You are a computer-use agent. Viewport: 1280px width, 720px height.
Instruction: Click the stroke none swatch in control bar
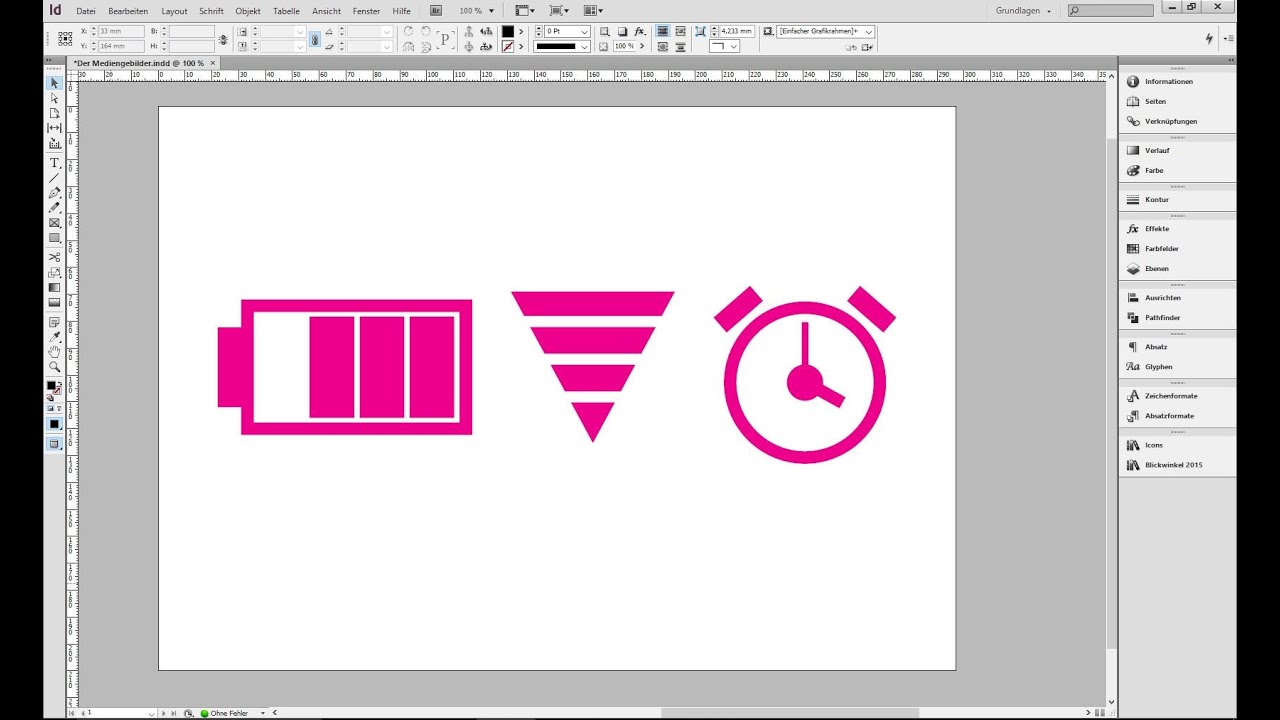(x=508, y=46)
